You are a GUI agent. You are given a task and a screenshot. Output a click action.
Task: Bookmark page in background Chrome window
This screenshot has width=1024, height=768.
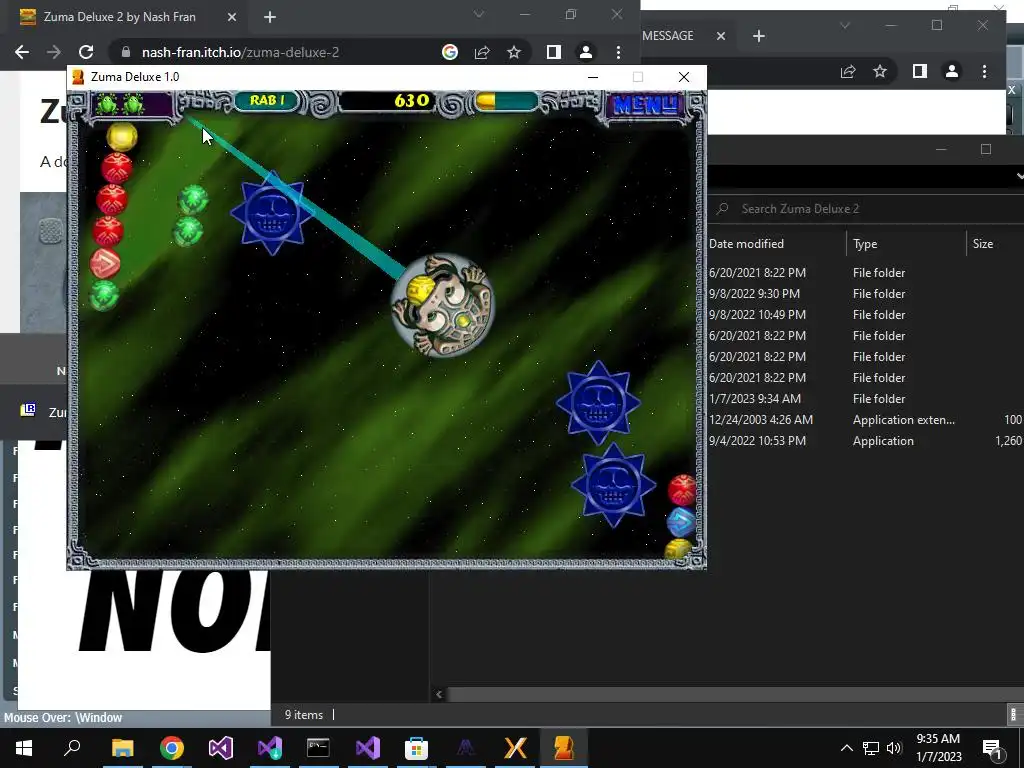(x=880, y=71)
